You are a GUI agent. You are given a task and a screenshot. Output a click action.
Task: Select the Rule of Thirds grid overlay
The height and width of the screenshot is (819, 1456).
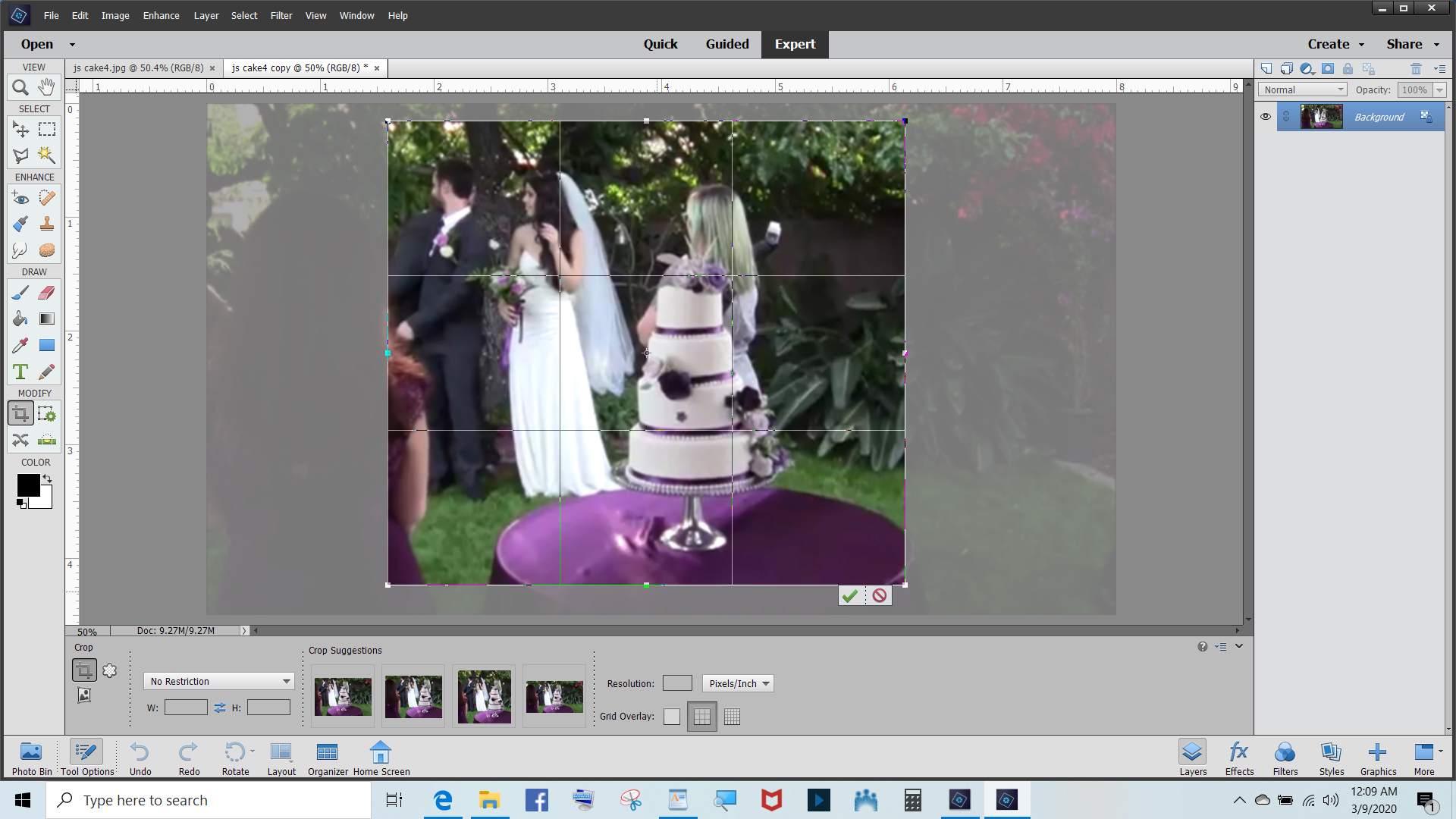tap(701, 717)
